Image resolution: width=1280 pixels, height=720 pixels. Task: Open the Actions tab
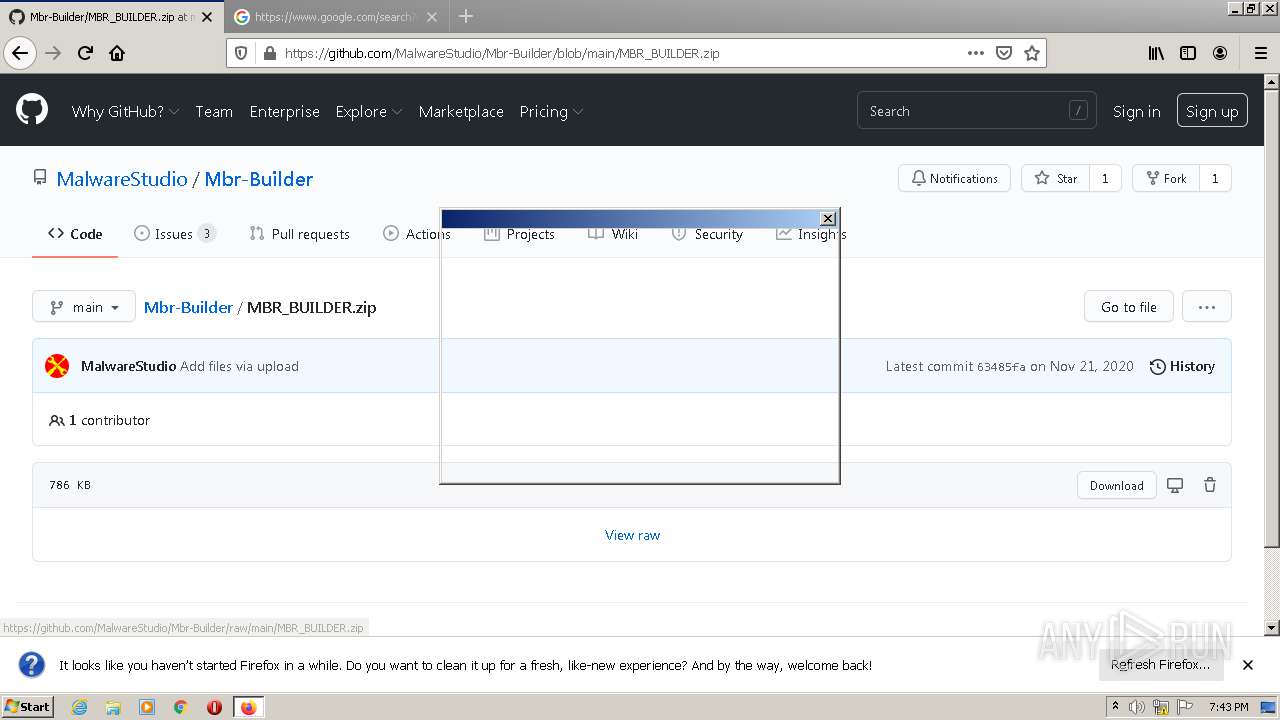pos(416,234)
